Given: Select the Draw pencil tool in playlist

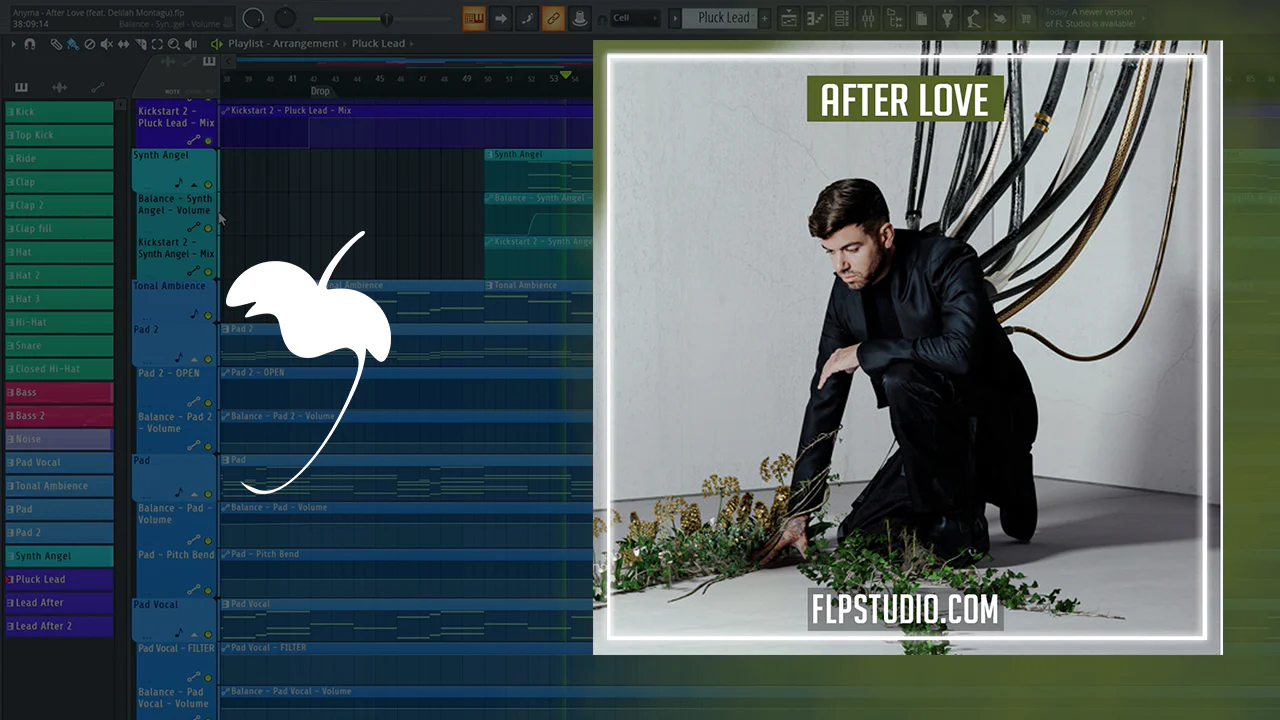Looking at the screenshot, I should (56, 44).
